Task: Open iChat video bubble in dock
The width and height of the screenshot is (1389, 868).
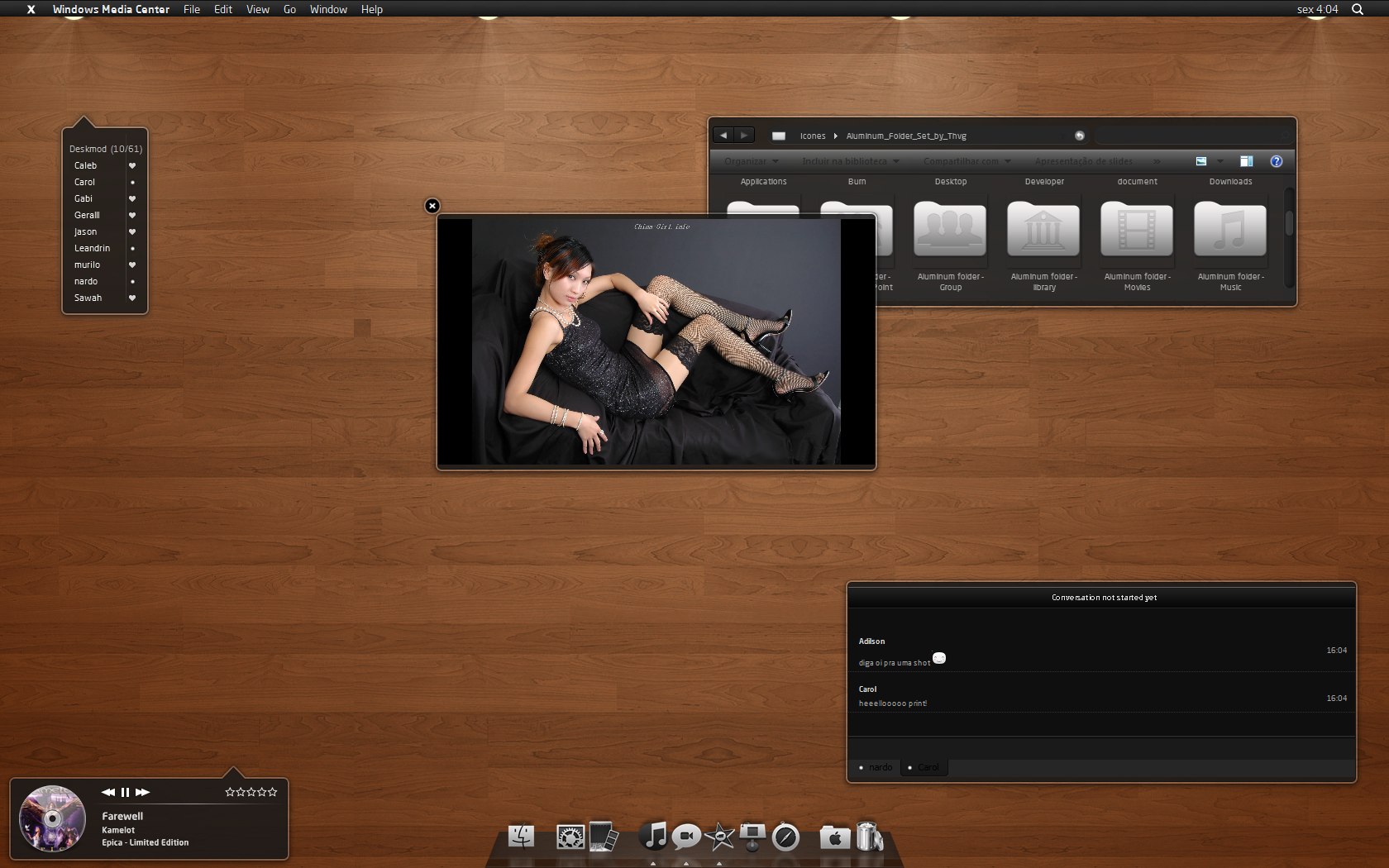Action: [686, 837]
